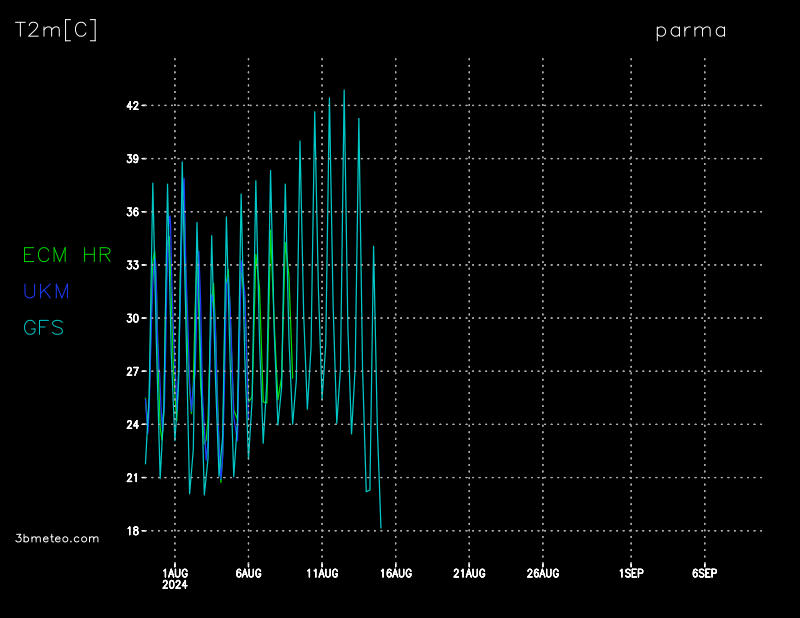Select the 26AUG axis label
800x618 pixels.
click(x=543, y=573)
